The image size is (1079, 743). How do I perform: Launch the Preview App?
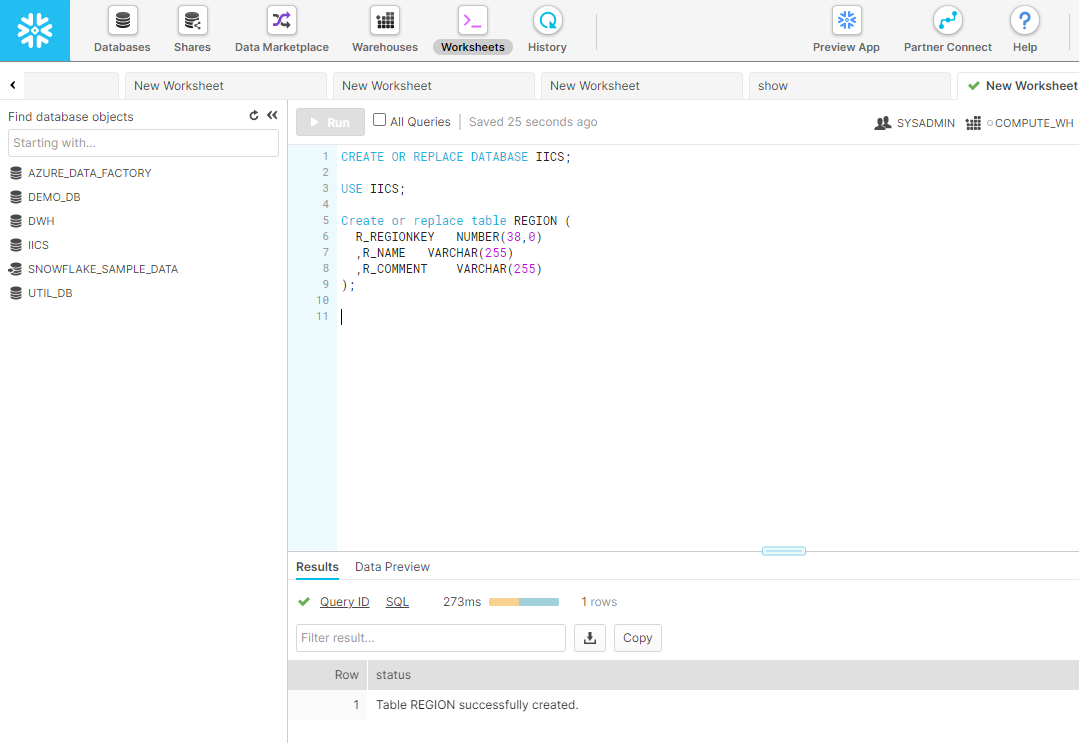[846, 30]
